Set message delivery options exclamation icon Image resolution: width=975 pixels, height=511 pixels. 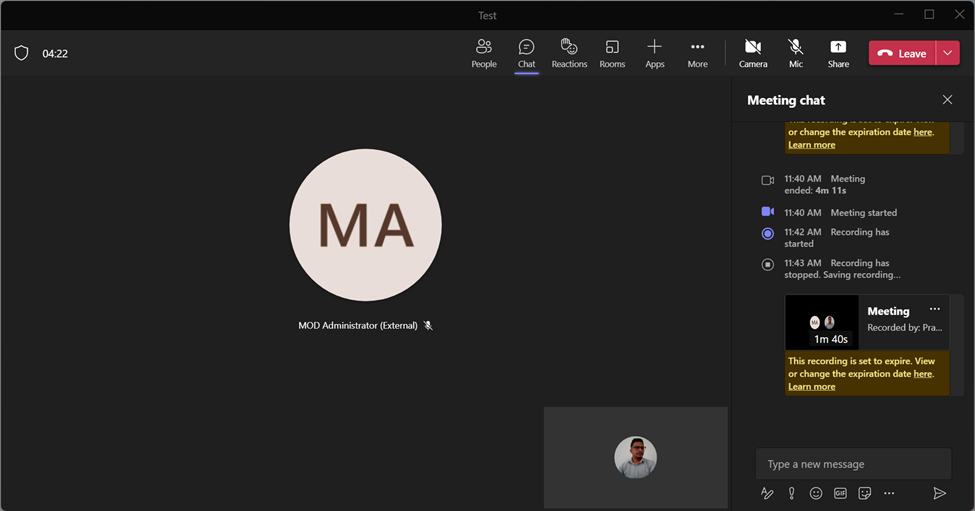pyautogui.click(x=792, y=493)
